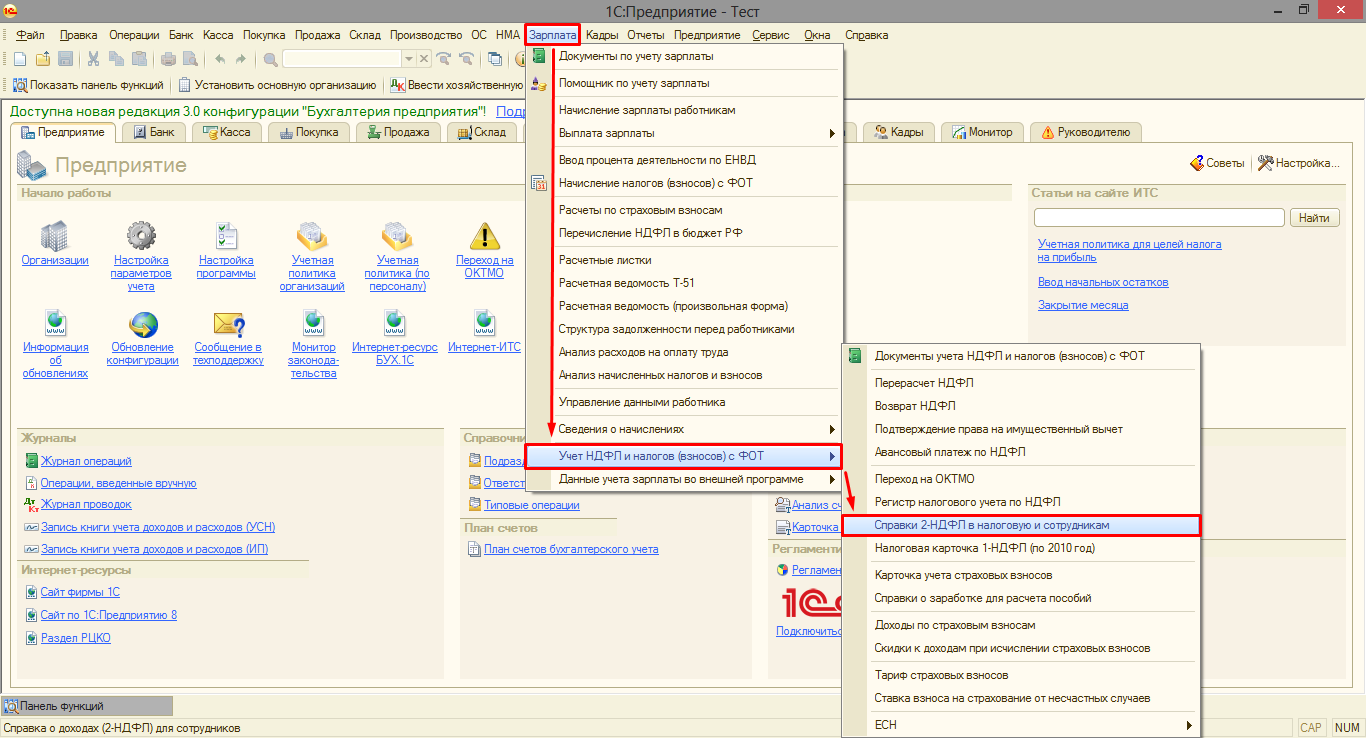Open Ввод начальных остатков link
Screen dimensions: 1366x738
click(x=1103, y=282)
